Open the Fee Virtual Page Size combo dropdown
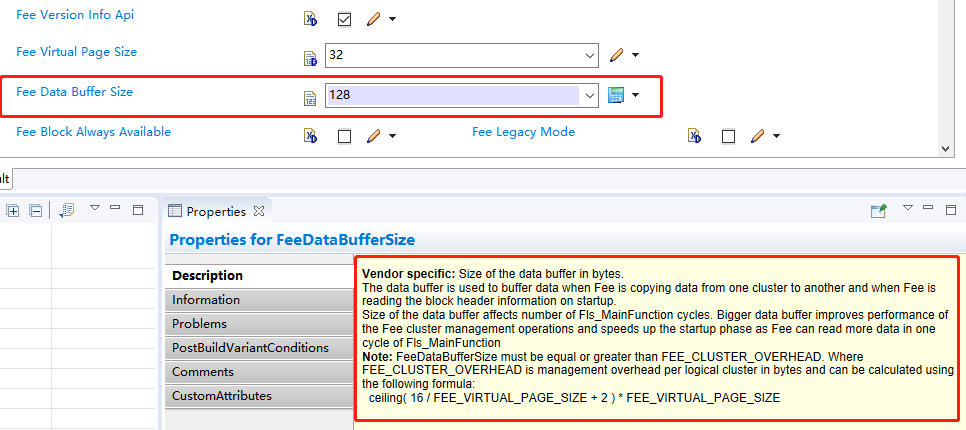 589,55
